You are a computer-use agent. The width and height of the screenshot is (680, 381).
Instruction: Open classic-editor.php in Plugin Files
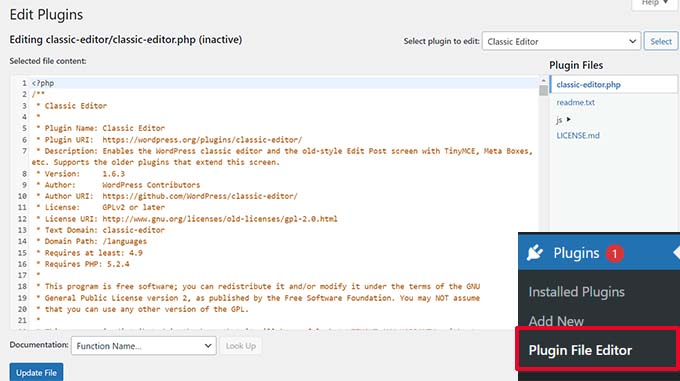(588, 85)
